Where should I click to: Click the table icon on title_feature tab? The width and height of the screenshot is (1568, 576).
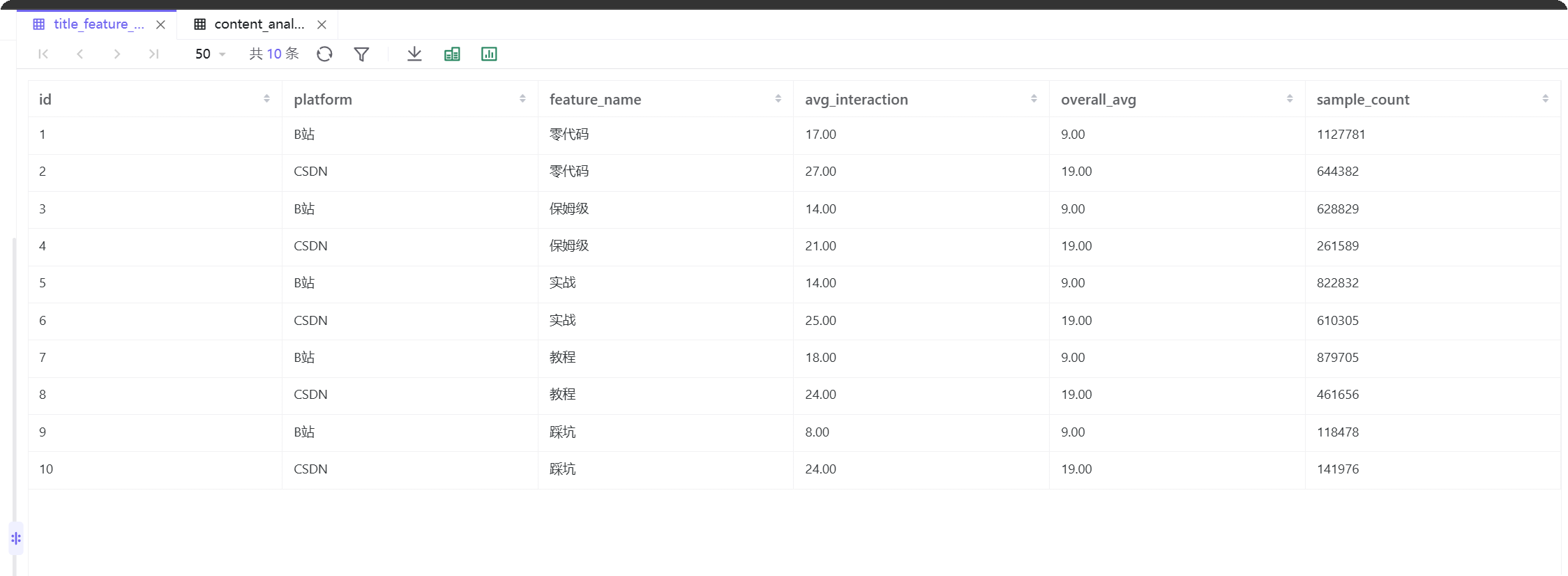pyautogui.click(x=39, y=24)
